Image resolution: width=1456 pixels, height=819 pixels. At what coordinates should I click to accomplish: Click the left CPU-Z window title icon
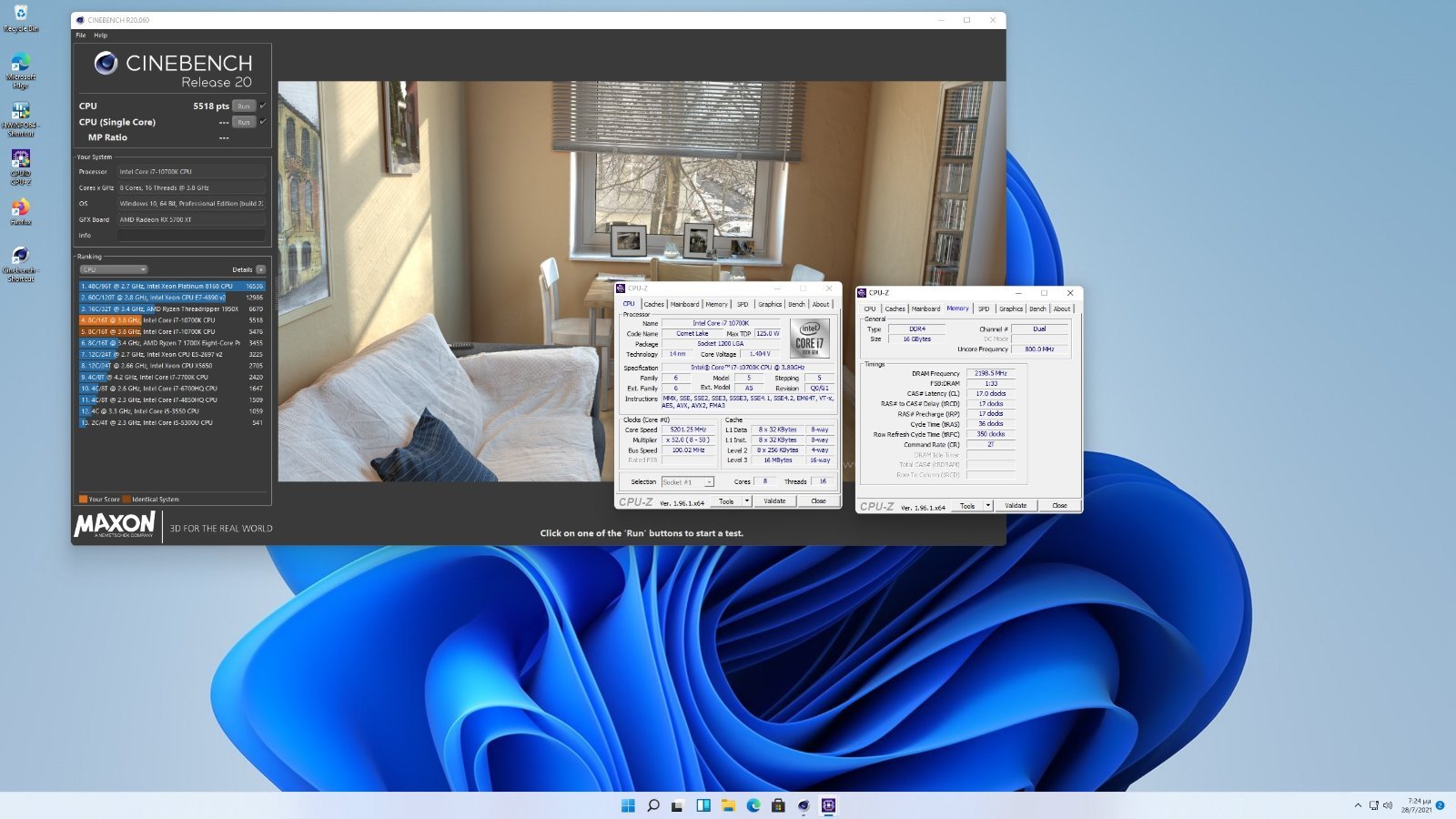pyautogui.click(x=621, y=288)
